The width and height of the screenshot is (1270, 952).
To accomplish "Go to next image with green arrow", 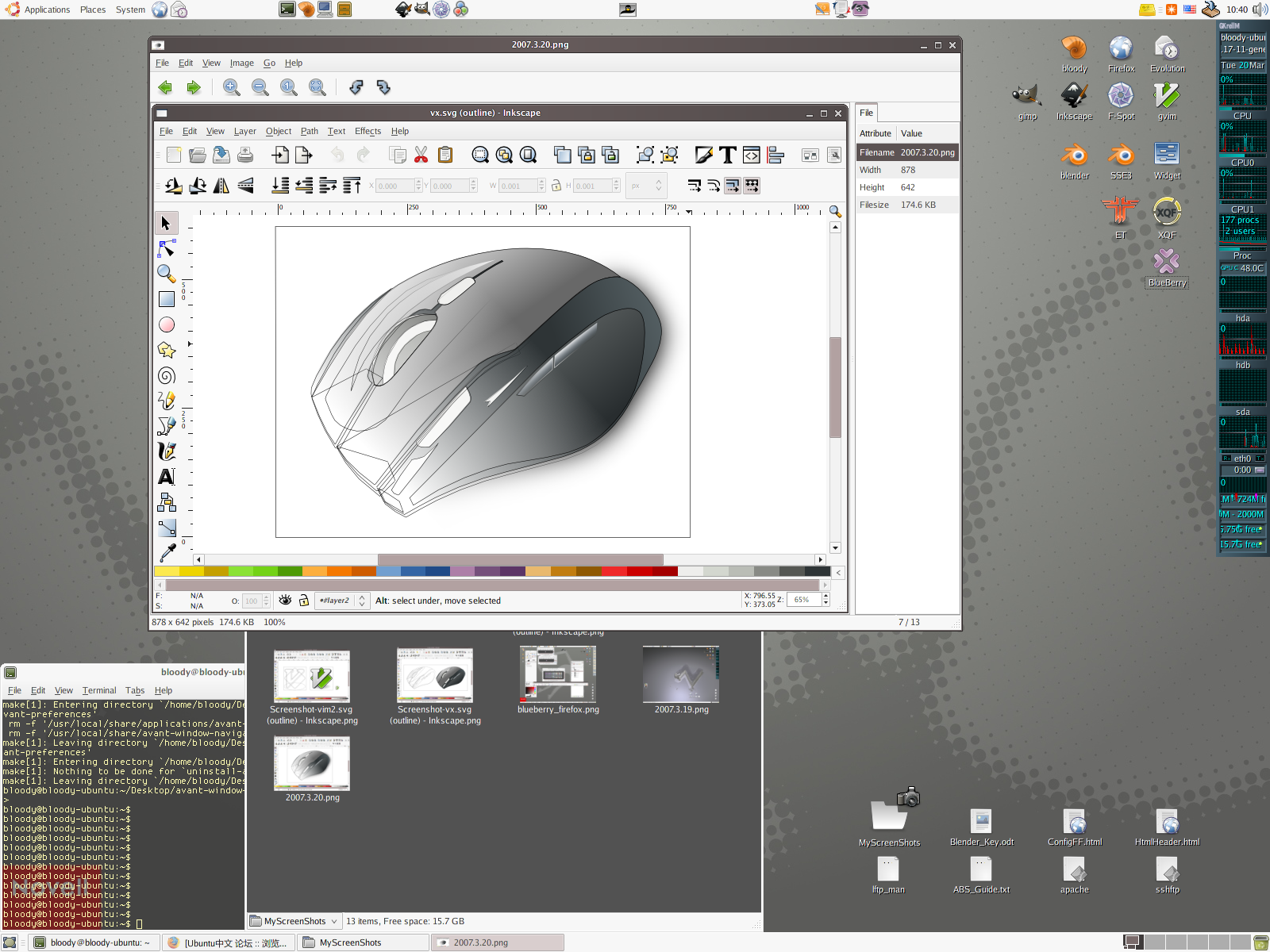I will point(194,87).
